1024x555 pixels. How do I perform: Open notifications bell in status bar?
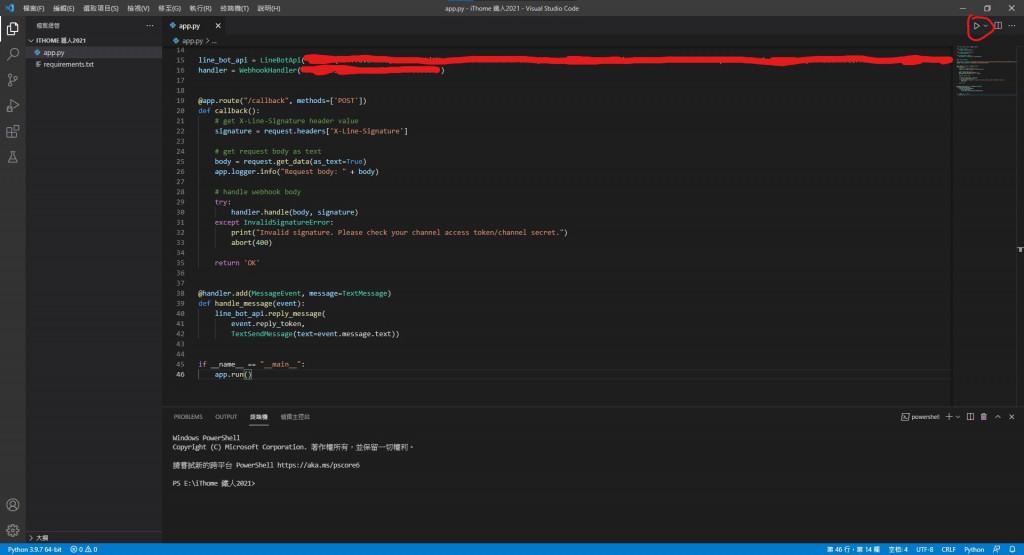click(x=1012, y=549)
